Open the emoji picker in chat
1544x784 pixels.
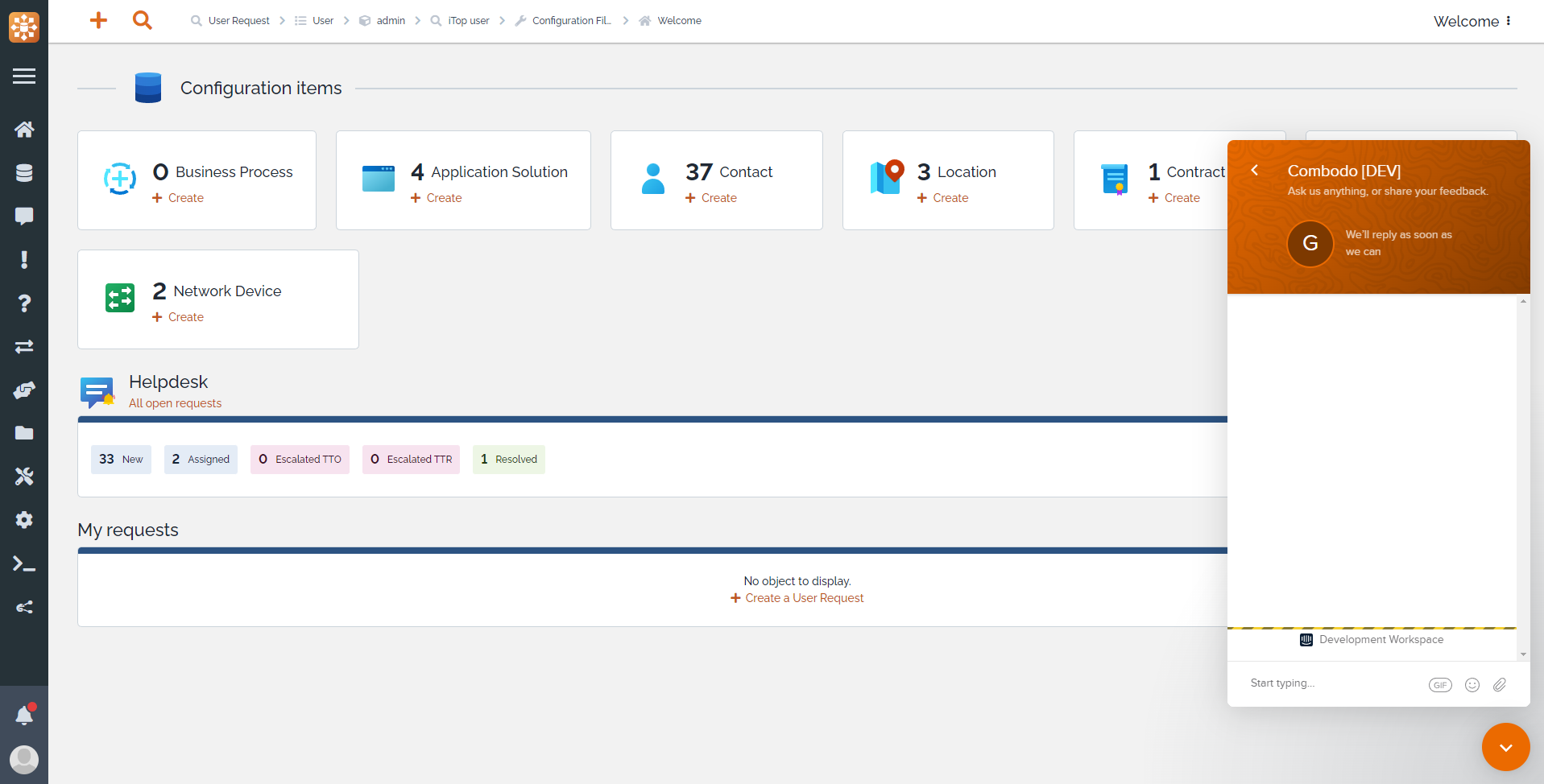pyautogui.click(x=1472, y=684)
